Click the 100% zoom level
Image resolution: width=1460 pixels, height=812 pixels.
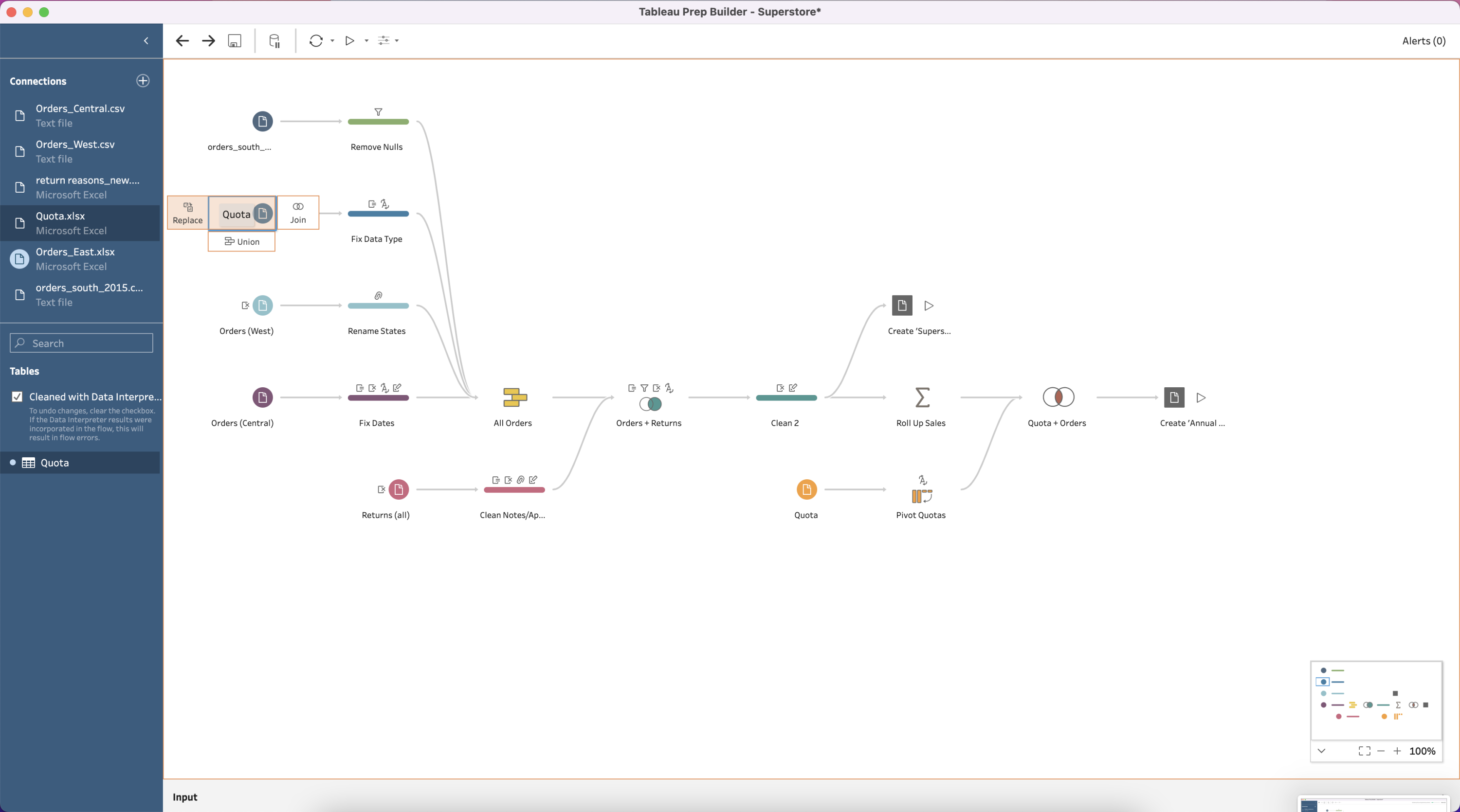[1422, 751]
